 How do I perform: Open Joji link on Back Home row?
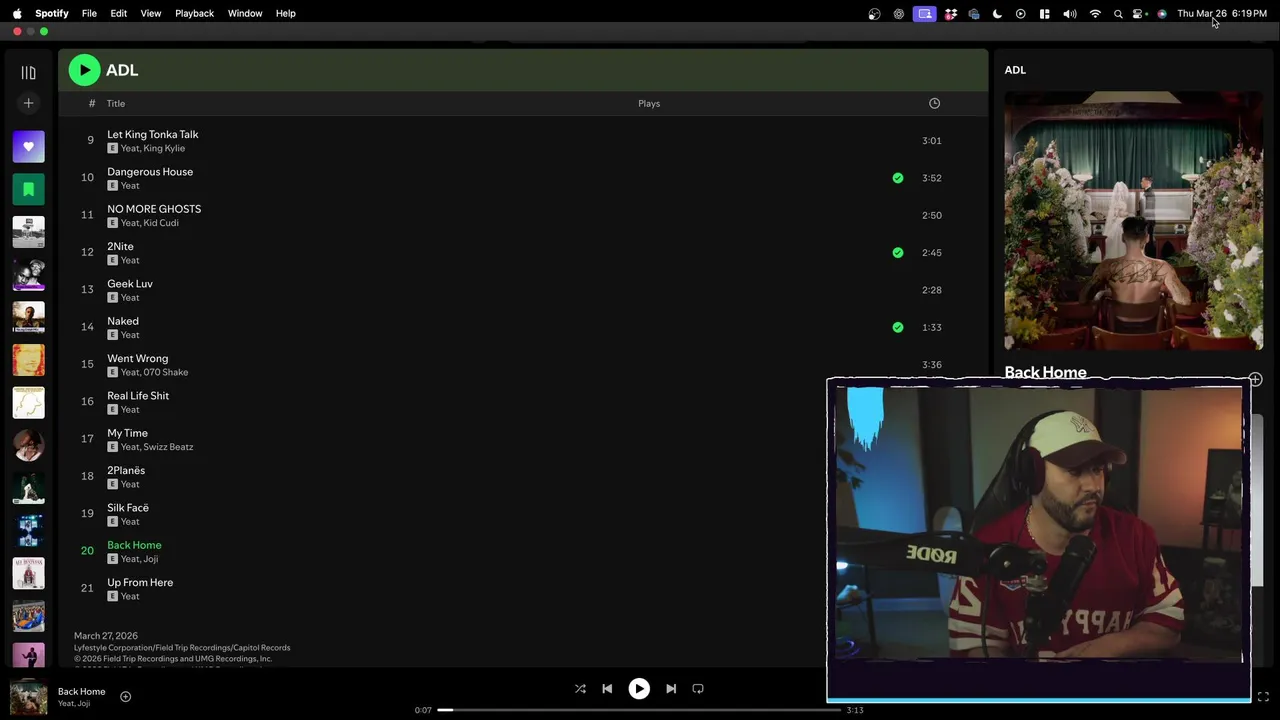pos(151,559)
